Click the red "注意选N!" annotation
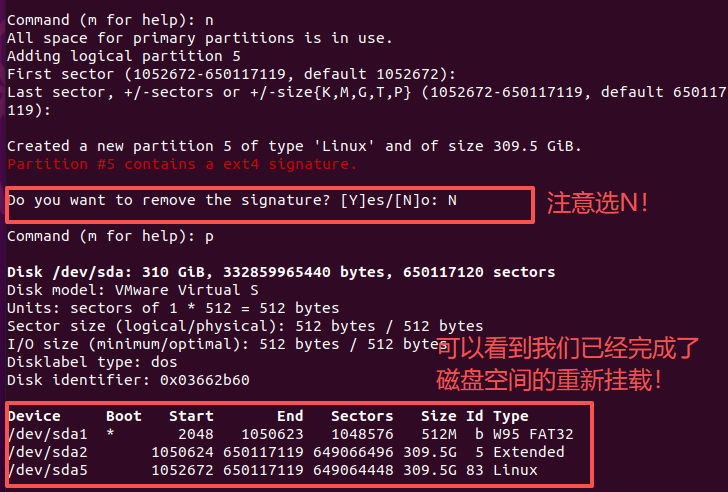This screenshot has width=728, height=492. (x=598, y=203)
